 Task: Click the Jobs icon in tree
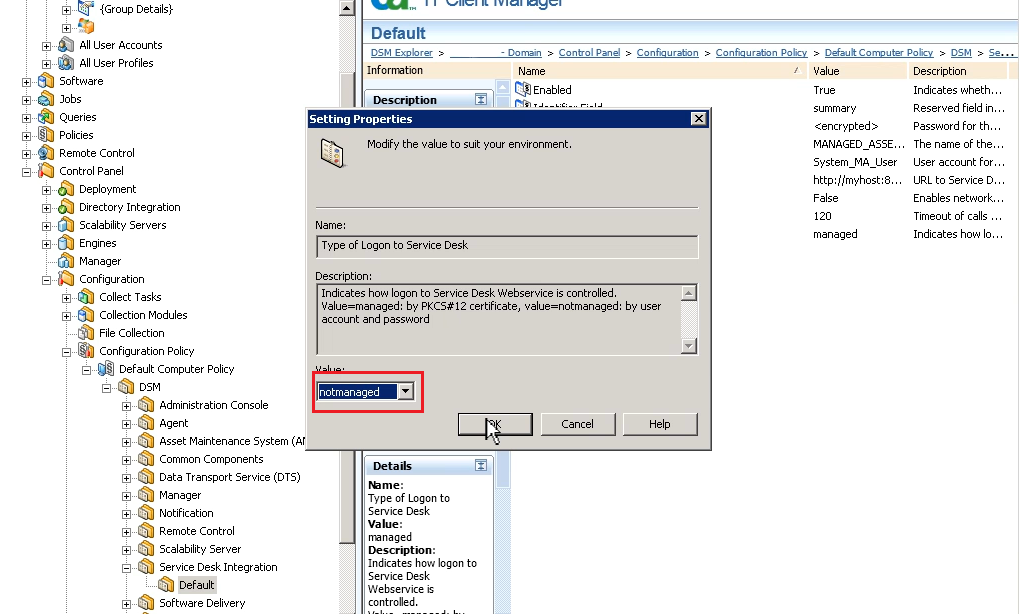[46, 99]
